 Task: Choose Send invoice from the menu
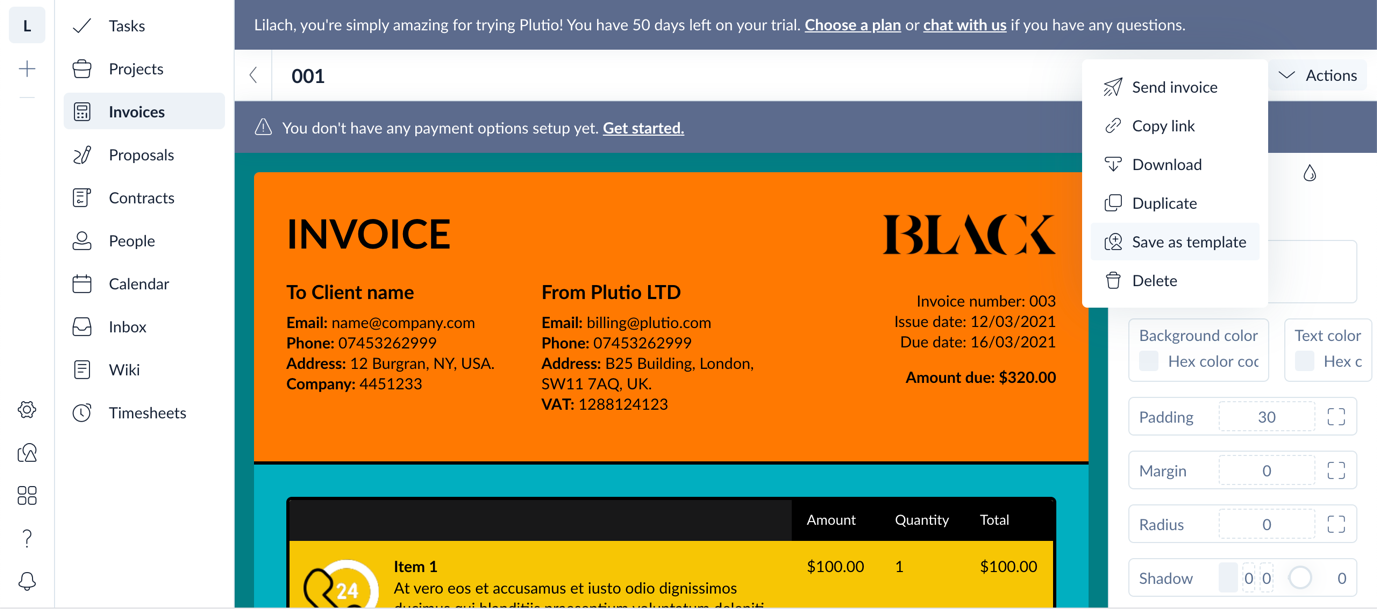tap(1175, 87)
